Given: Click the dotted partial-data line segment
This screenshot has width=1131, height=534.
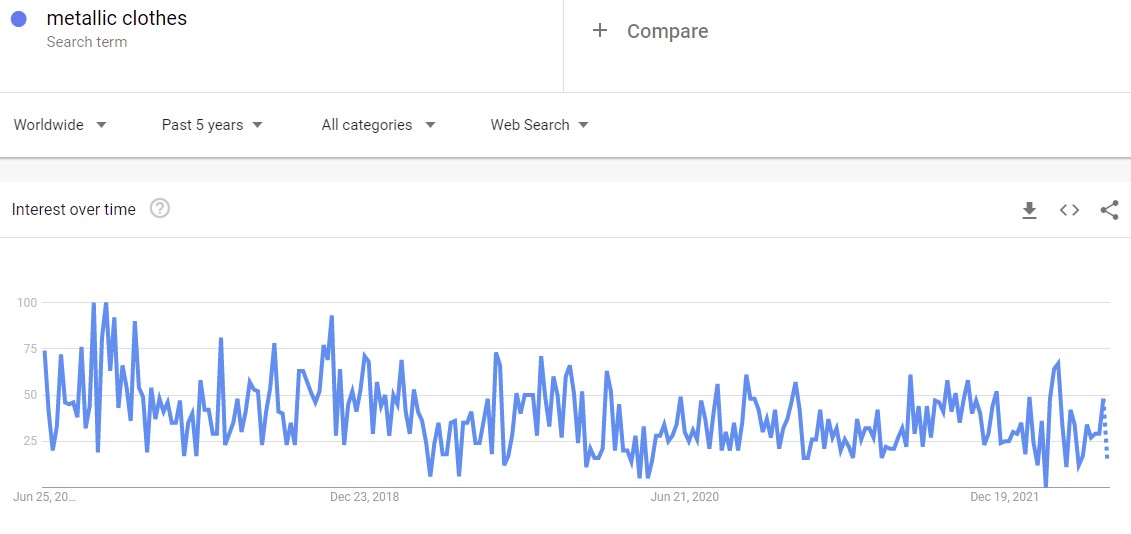Looking at the screenshot, I should pos(1105,435).
